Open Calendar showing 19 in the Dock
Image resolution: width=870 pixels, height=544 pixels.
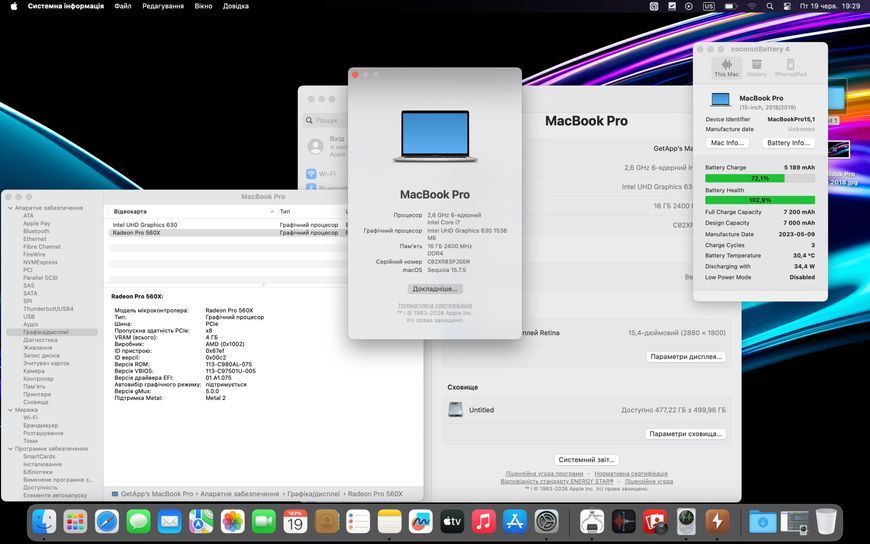coord(295,522)
